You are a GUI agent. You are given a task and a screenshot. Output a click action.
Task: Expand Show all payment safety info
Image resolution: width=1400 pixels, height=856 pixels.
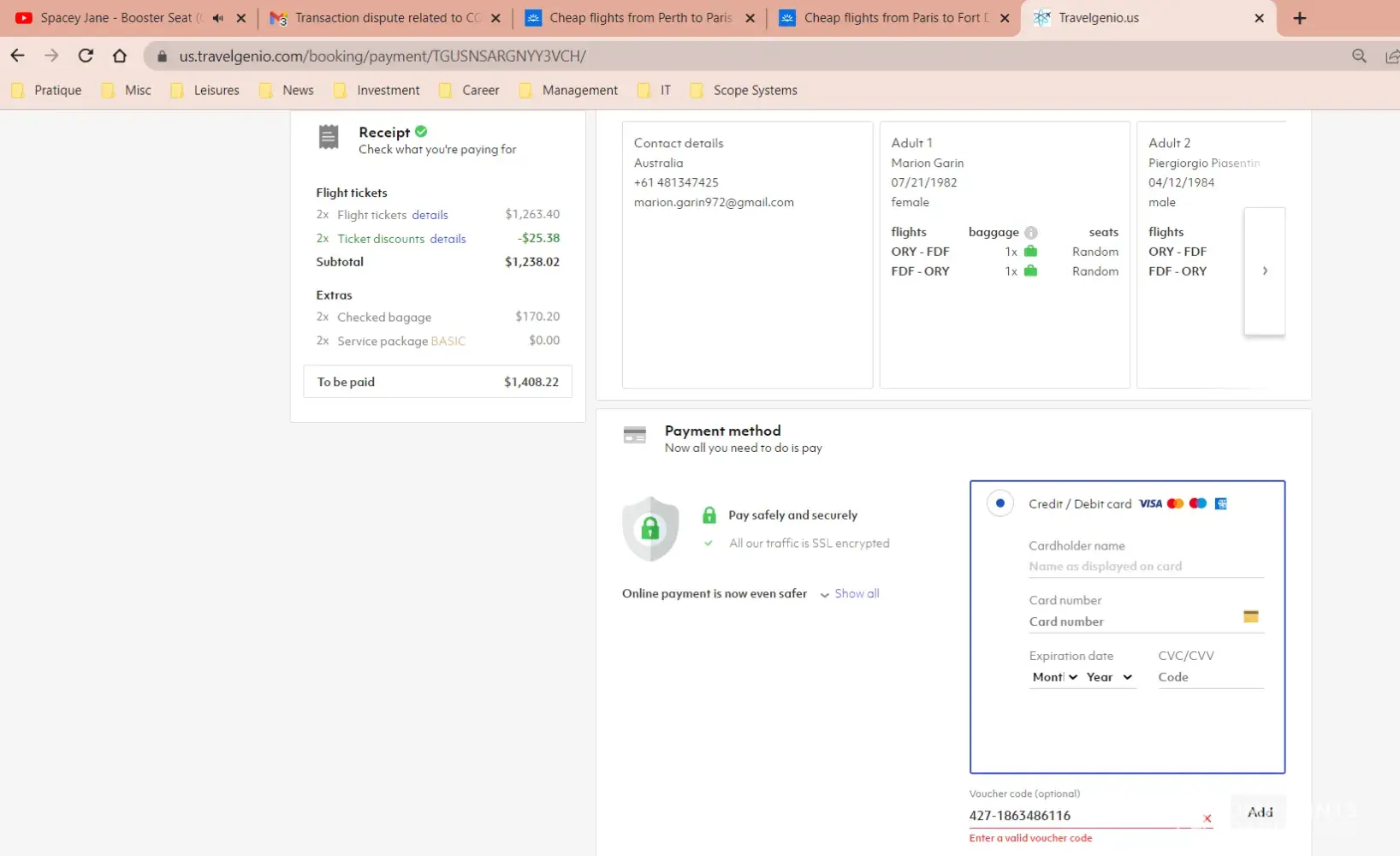856,593
